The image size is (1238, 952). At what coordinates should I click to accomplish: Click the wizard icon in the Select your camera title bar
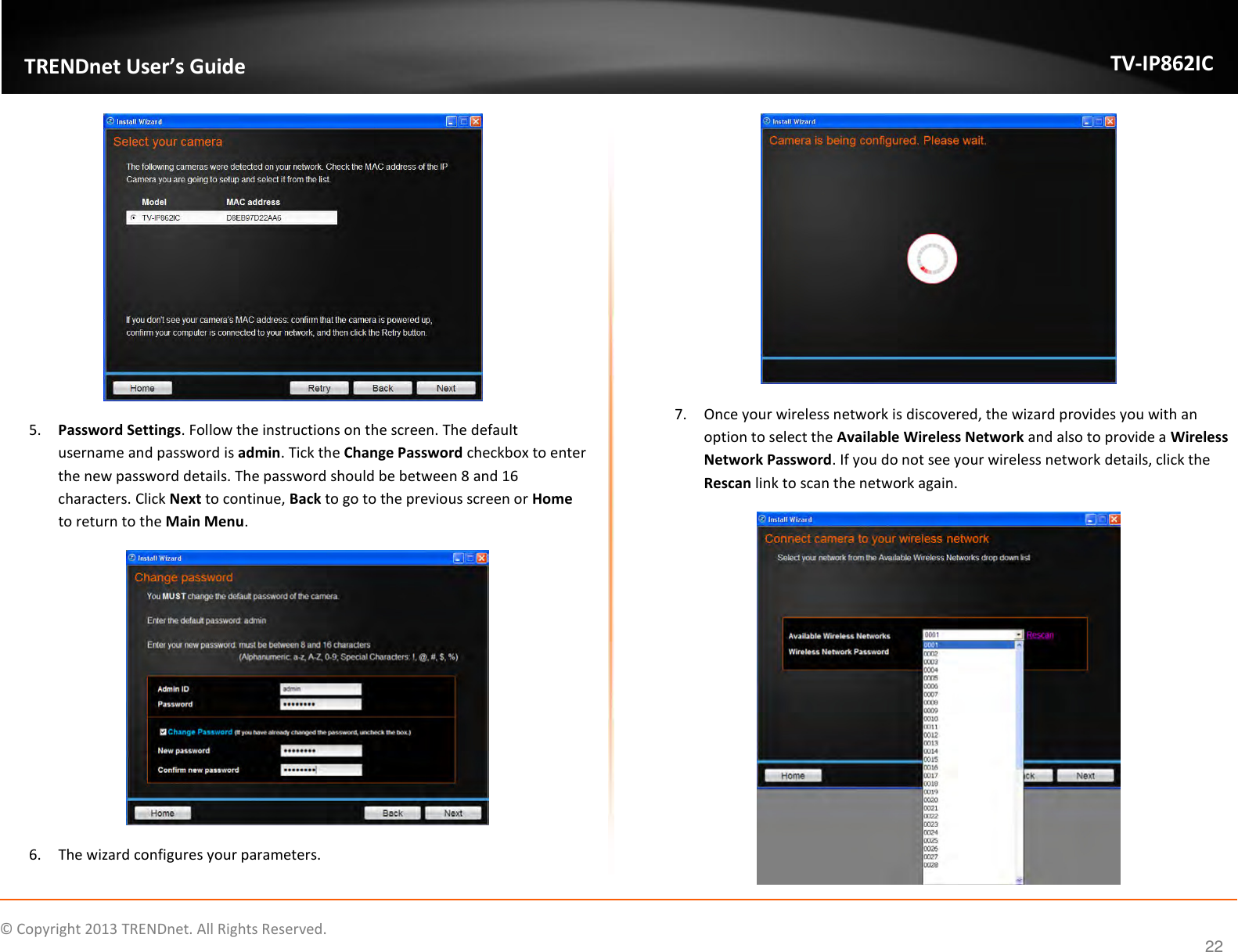(x=110, y=121)
